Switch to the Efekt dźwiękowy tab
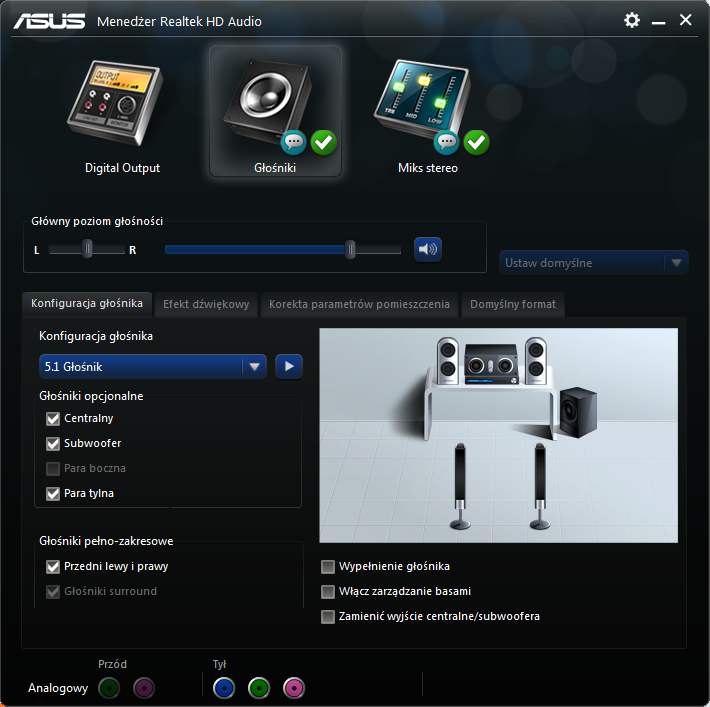 click(206, 304)
